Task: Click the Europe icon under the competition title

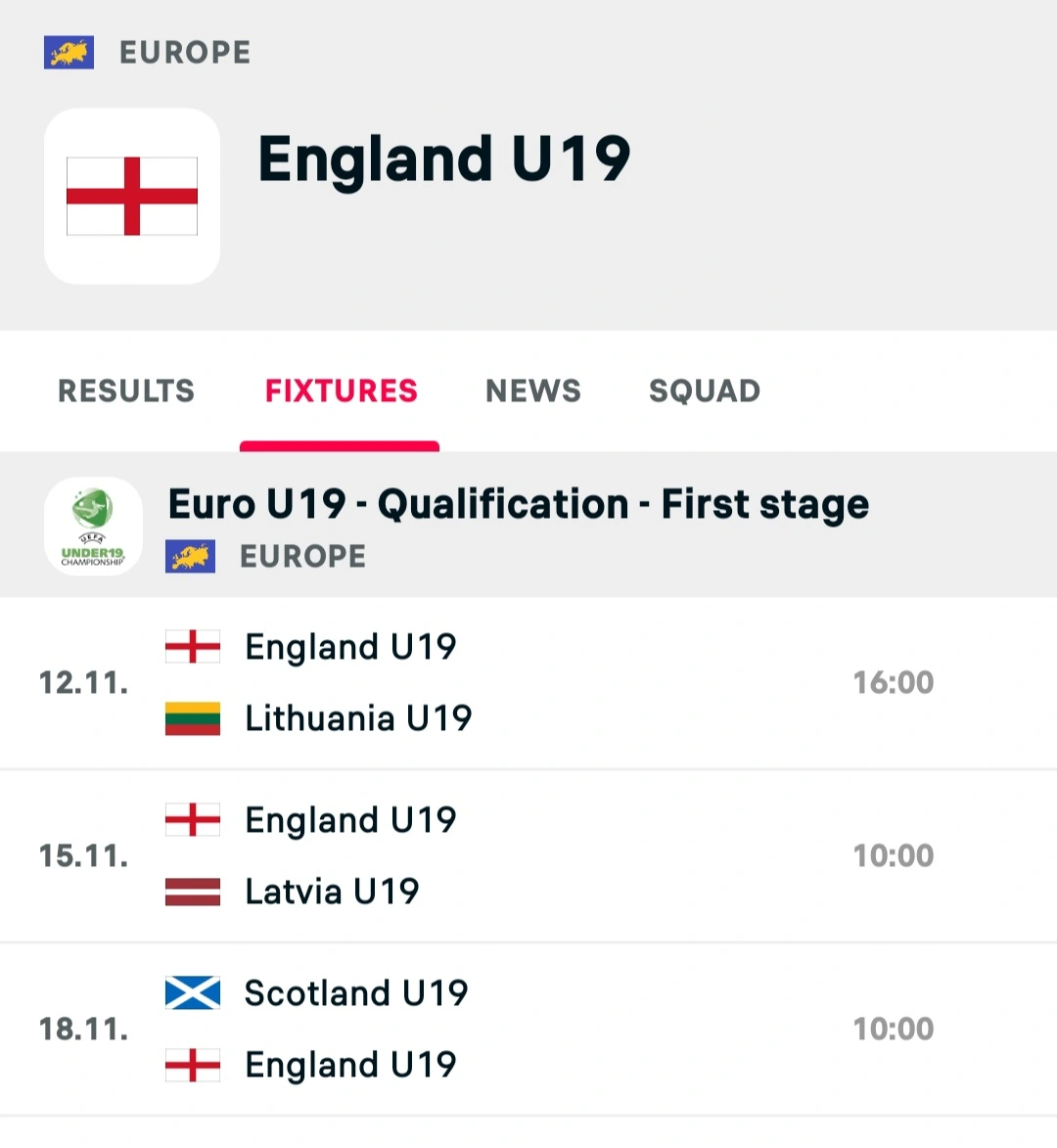Action: point(190,556)
